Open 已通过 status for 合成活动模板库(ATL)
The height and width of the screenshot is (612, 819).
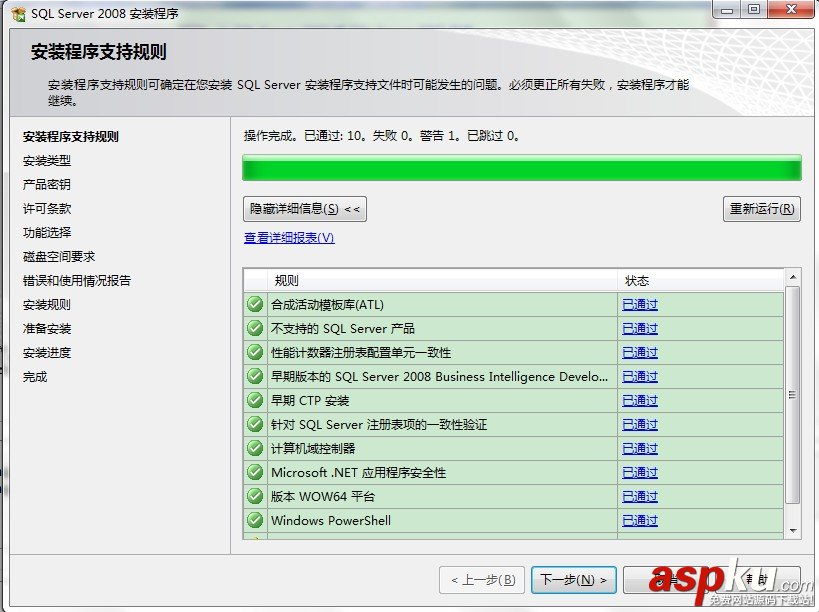[640, 304]
